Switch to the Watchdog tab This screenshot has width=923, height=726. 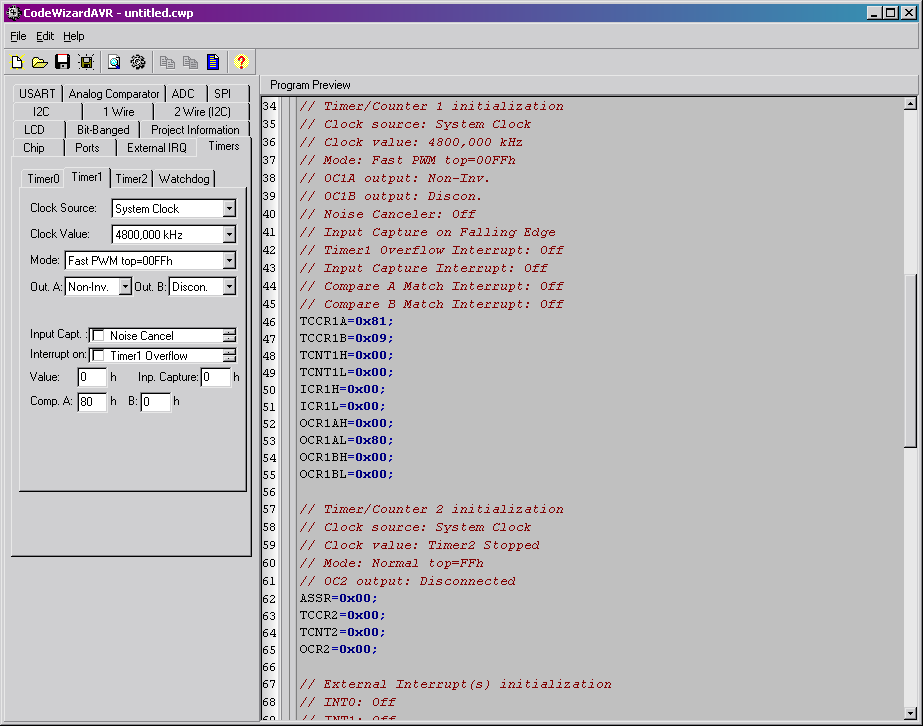pos(184,179)
